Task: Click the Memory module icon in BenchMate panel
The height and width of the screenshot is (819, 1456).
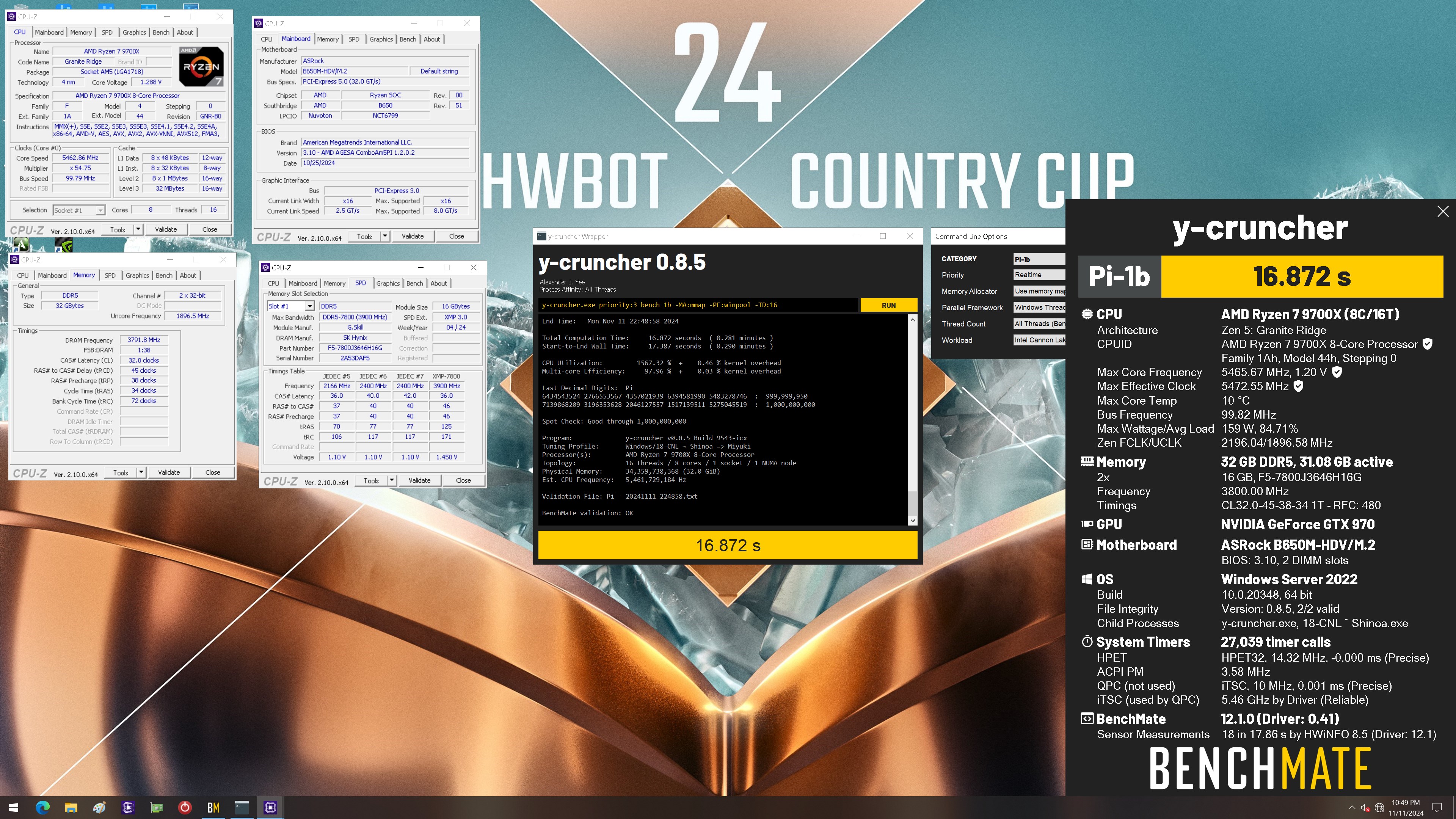Action: pos(1087,462)
